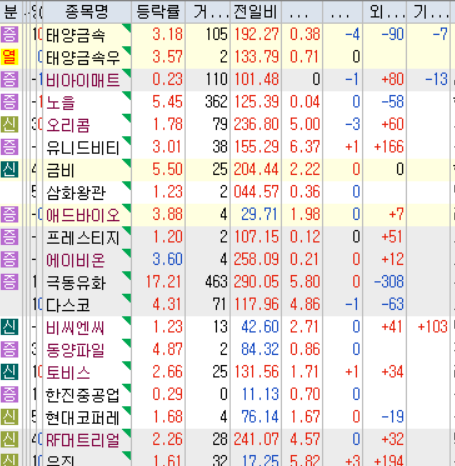Click the +103 value on 비씨엔씨 row
Screen dimensions: 455x466
coord(433,327)
